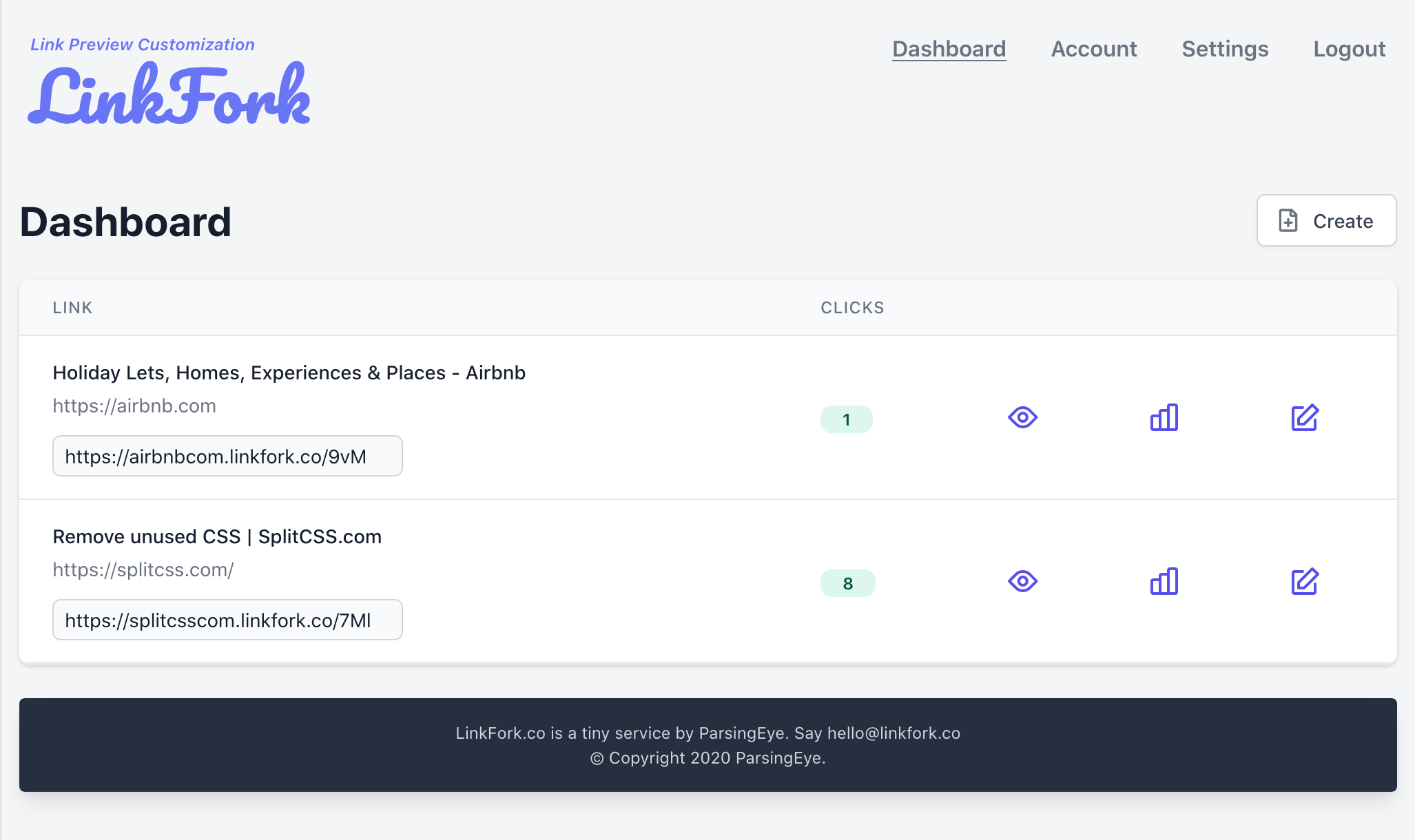The width and height of the screenshot is (1415, 840).
Task: Click Logout in the top navigation
Action: point(1349,49)
